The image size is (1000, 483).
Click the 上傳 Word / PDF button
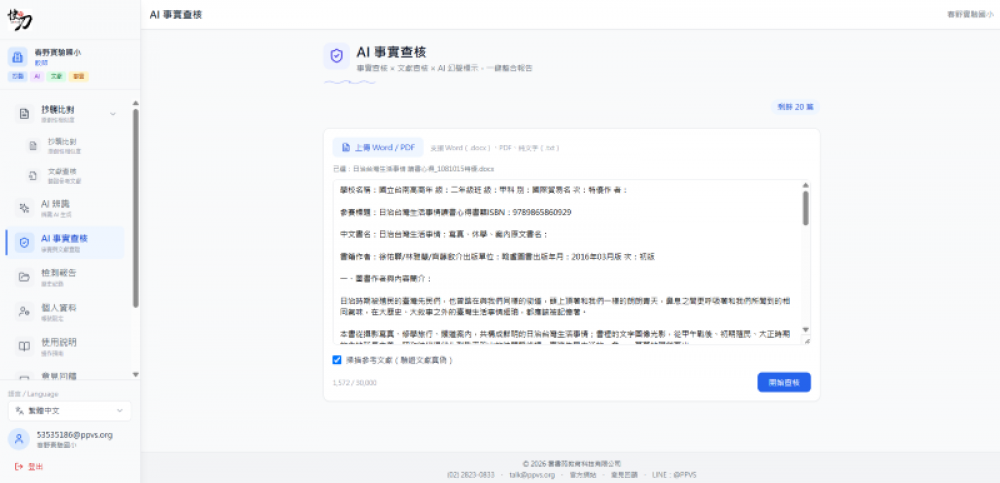tap(378, 147)
